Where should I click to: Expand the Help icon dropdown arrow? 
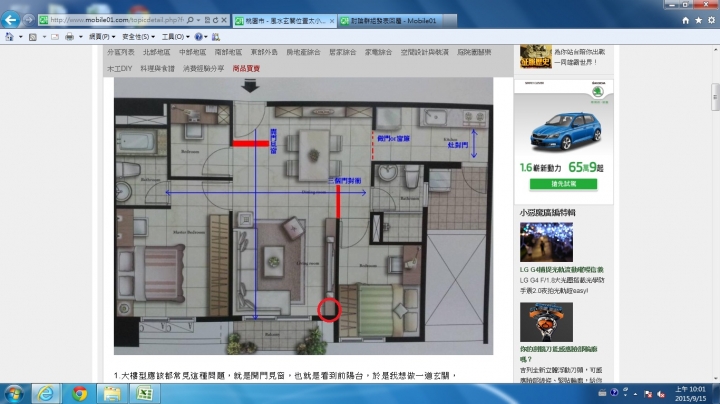[x=206, y=37]
